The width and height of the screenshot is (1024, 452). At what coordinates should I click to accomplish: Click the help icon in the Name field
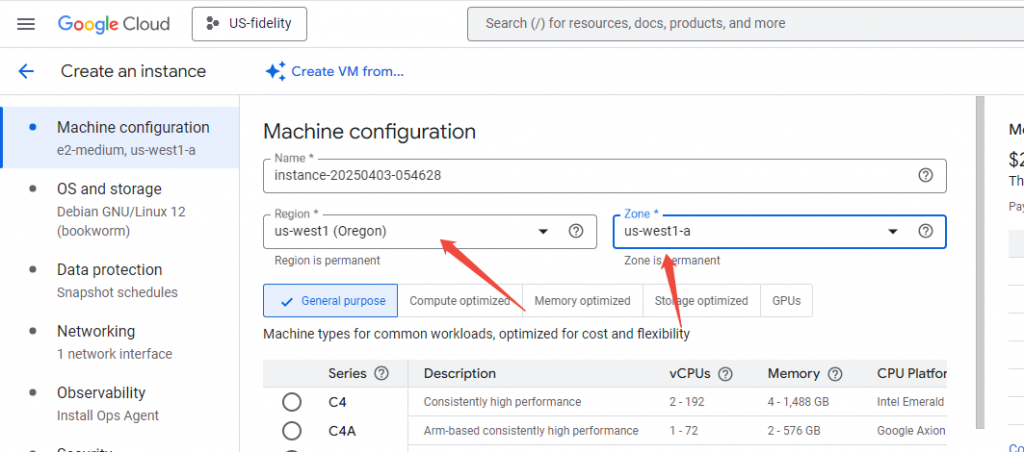click(x=925, y=175)
